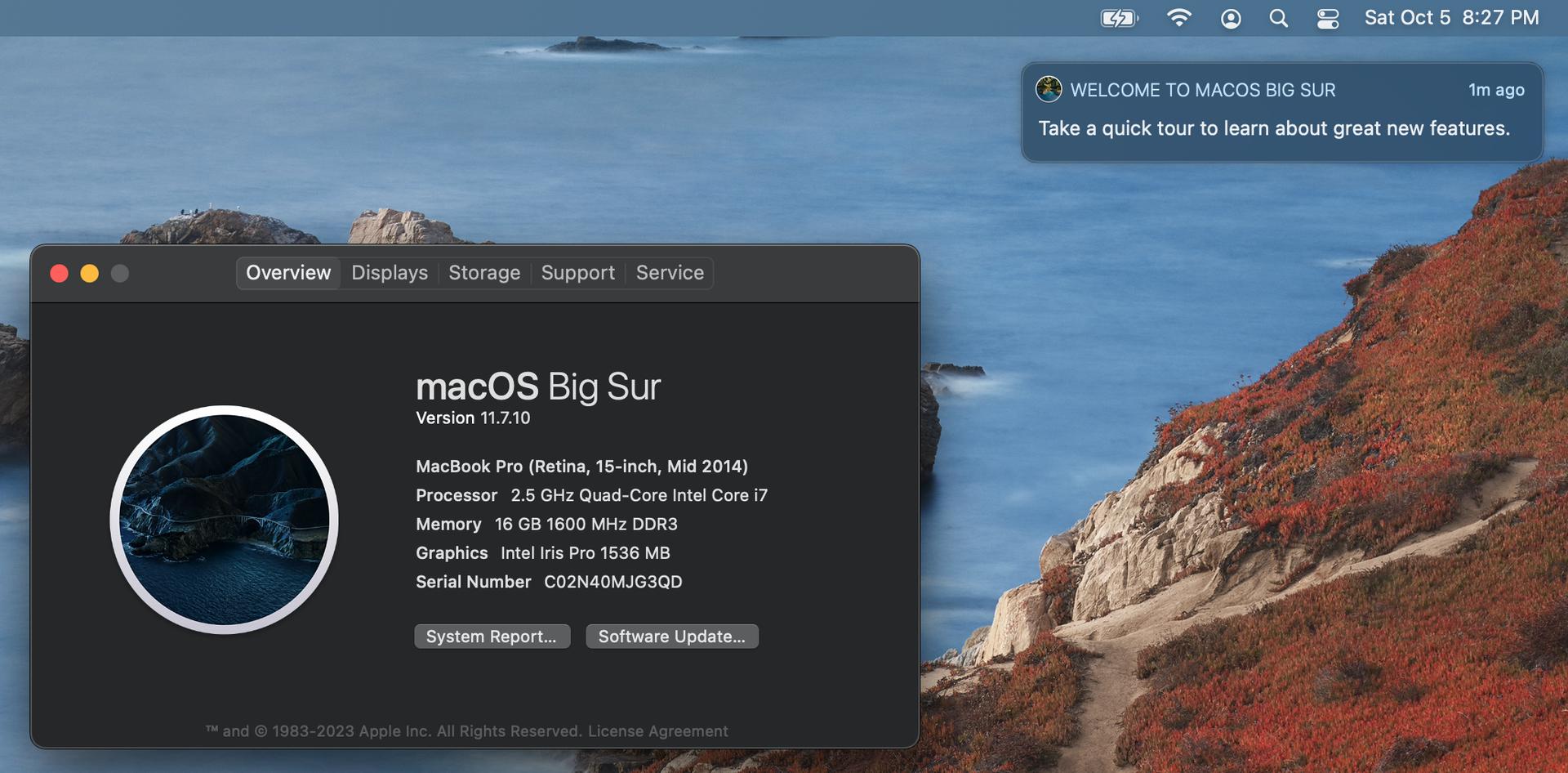
Task: Click the 16 GB 1600 MHz DDR3 value
Action: 586,524
